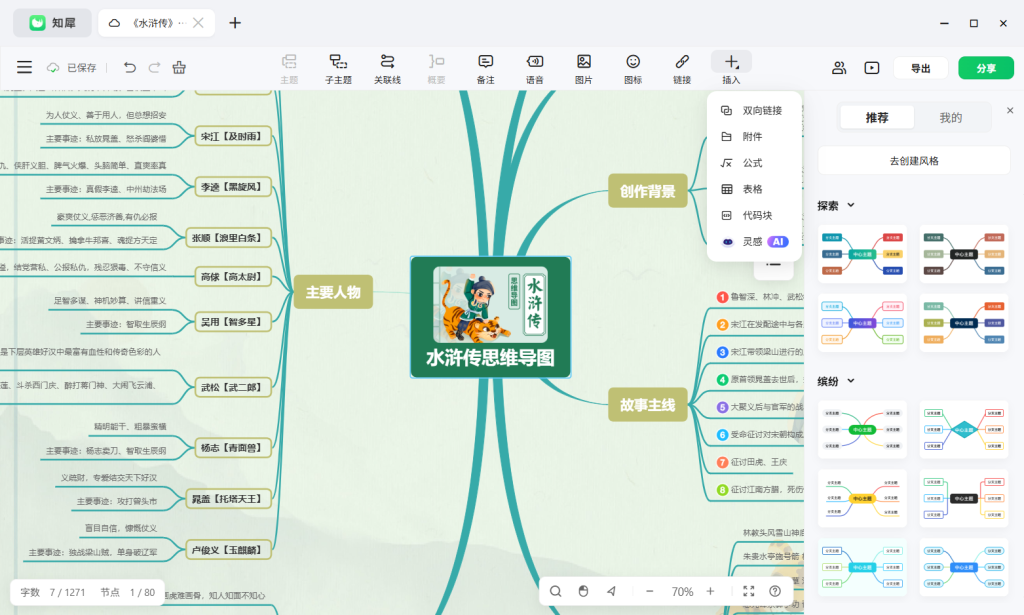This screenshot has width=1024, height=615.
Task: Choose 灵感 AI from the insert menu
Action: pos(752,242)
